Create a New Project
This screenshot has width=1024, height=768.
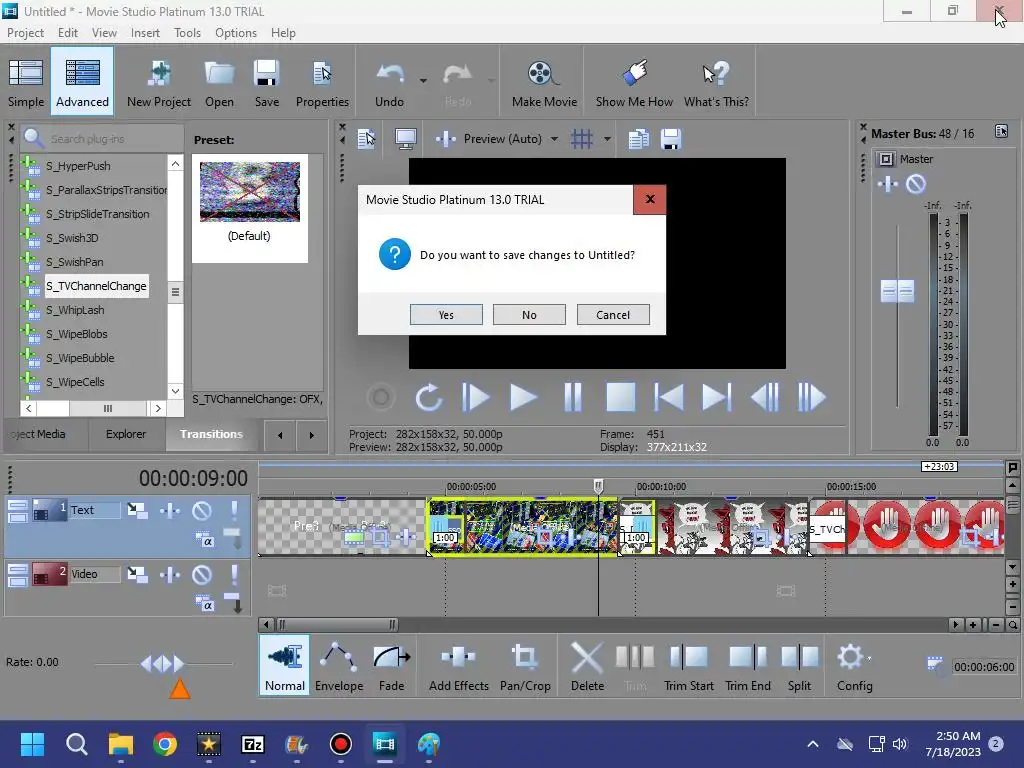pos(159,82)
